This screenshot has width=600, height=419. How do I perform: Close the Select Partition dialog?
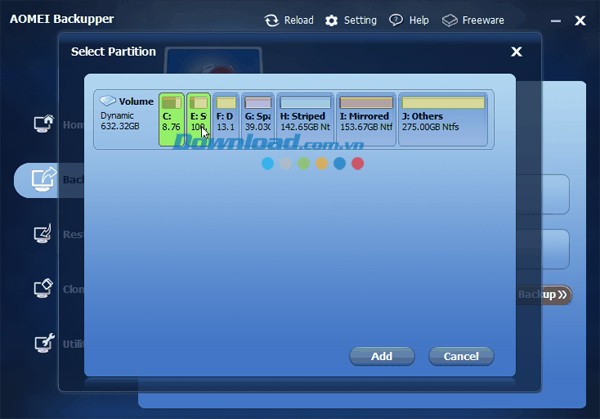click(x=516, y=52)
